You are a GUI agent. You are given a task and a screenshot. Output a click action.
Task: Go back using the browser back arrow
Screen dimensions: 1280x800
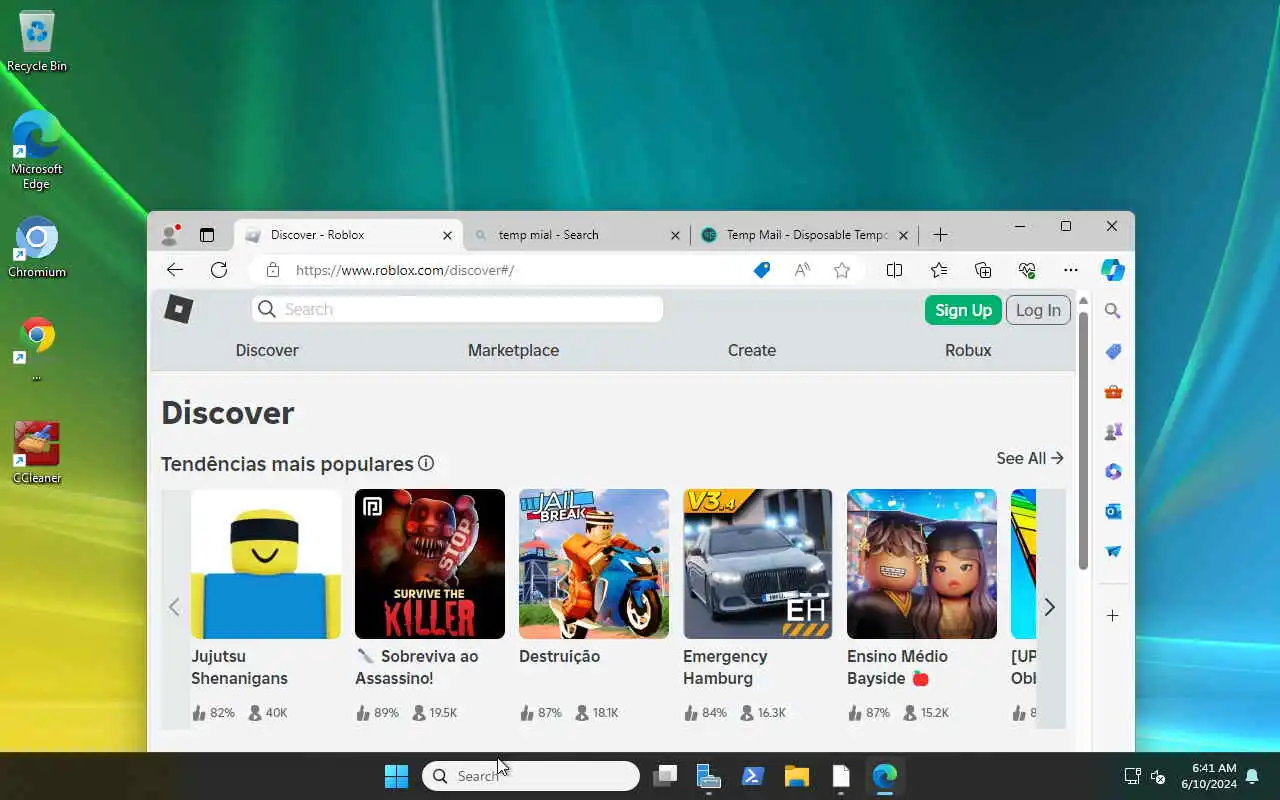pyautogui.click(x=175, y=270)
